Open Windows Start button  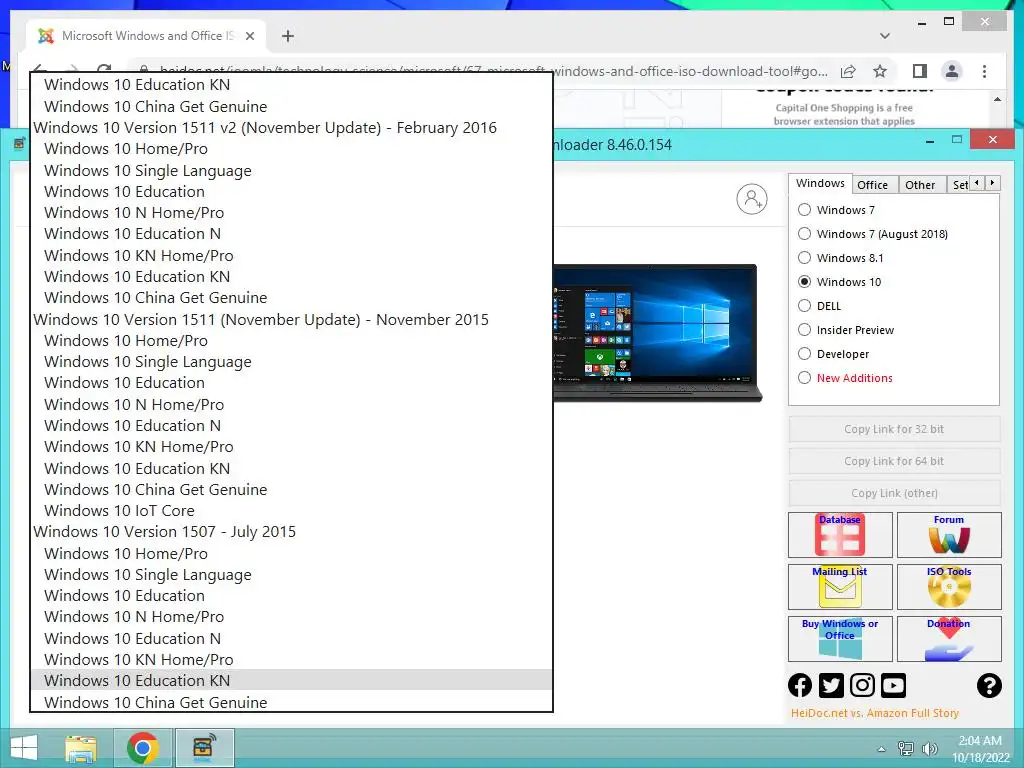pyautogui.click(x=24, y=747)
